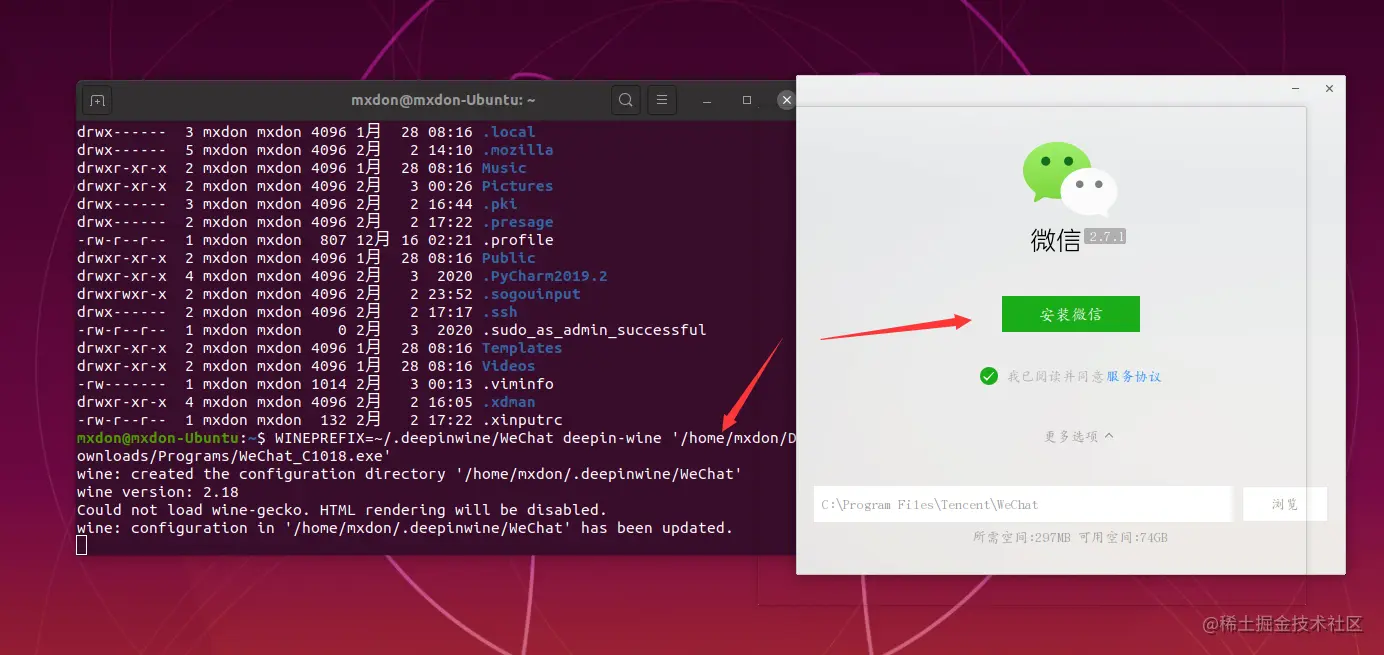1384x655 pixels.
Task: Click the terminal prompt mxdon@mxdon-Ubuntu
Action: pyautogui.click(x=158, y=438)
